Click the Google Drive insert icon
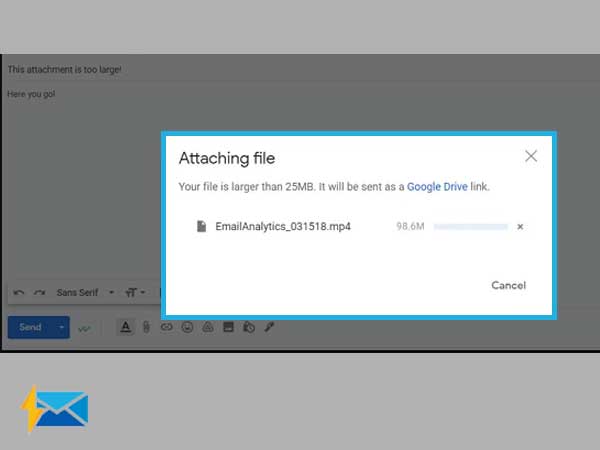 (x=208, y=327)
